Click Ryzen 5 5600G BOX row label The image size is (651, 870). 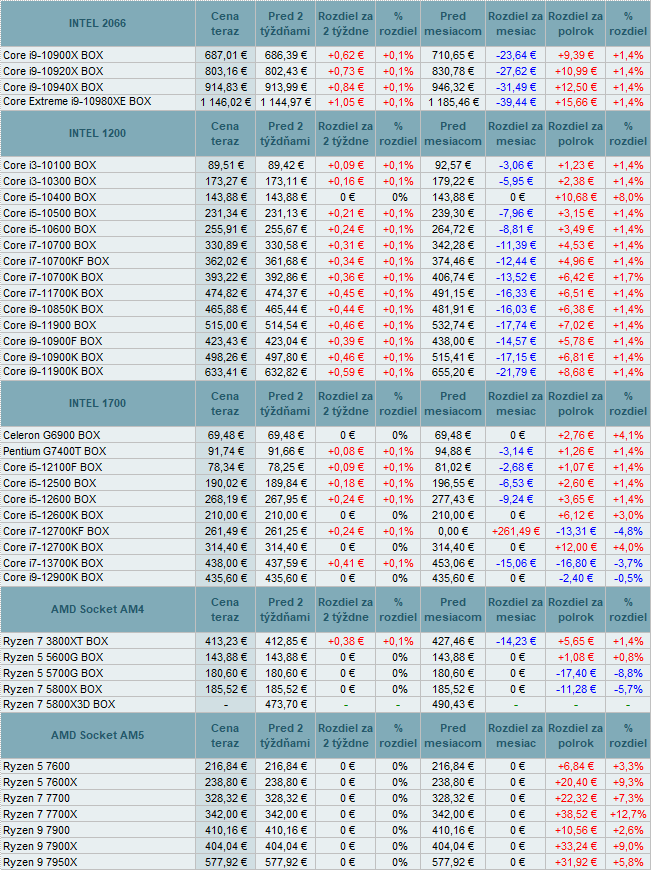coord(53,657)
